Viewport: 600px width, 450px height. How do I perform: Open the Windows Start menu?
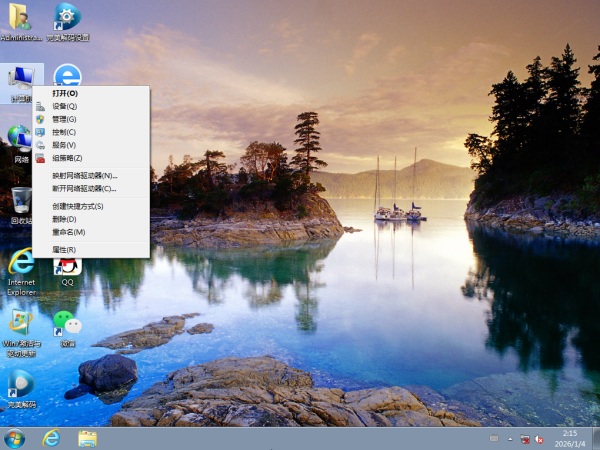click(x=15, y=438)
